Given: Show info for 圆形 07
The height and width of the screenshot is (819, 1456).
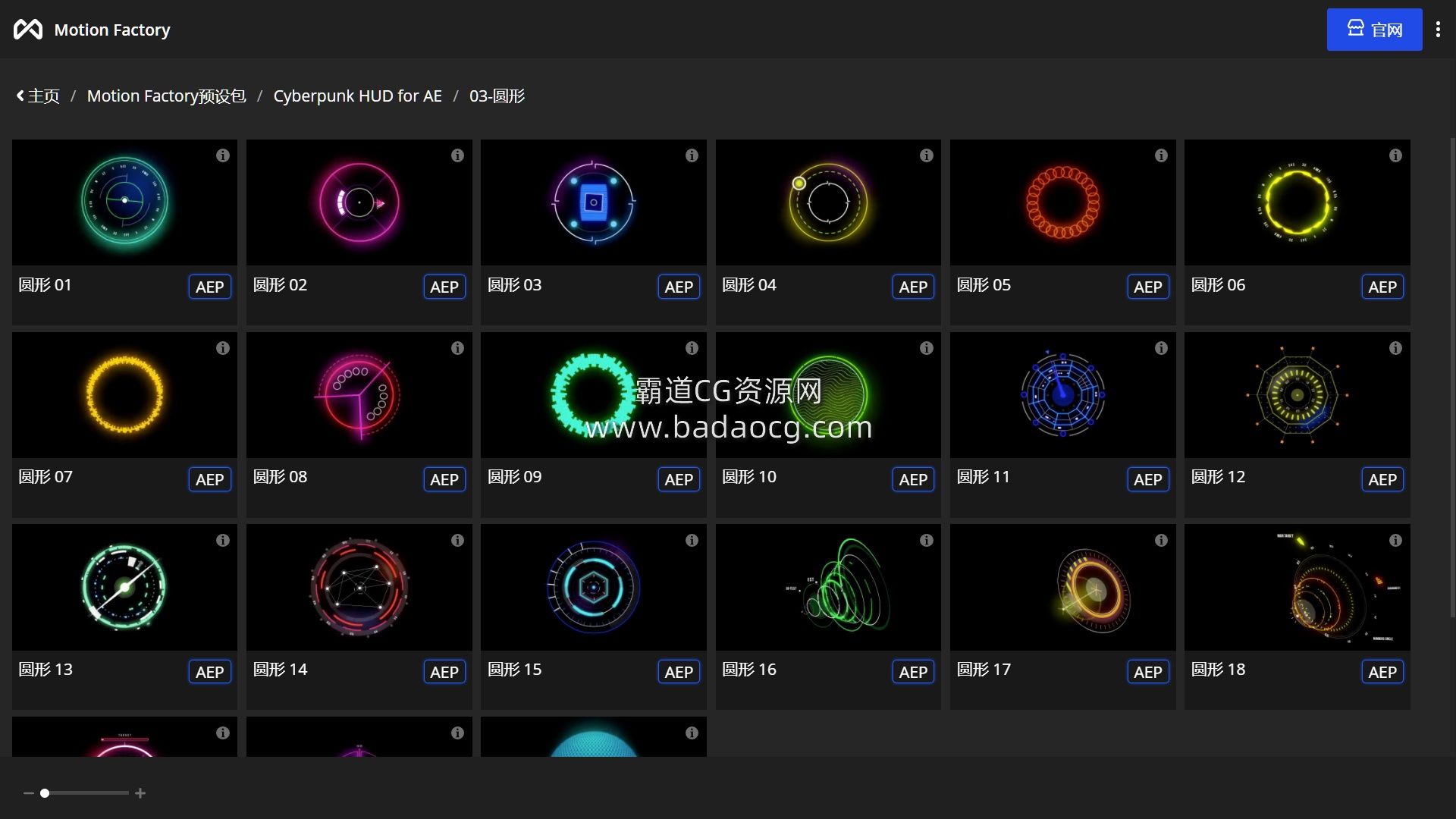Looking at the screenshot, I should coord(222,348).
